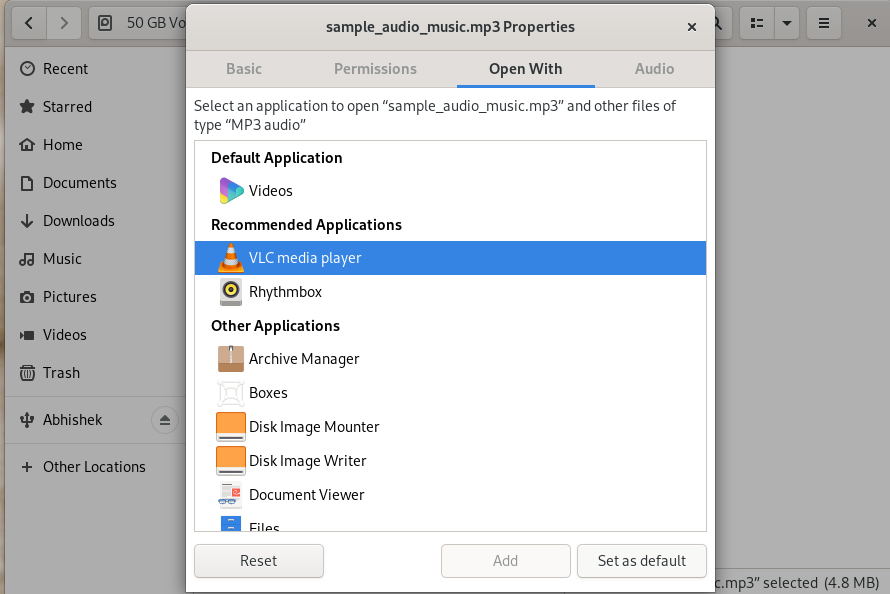Go back in Files window
Screen dimensions: 890x594
pos(29,23)
